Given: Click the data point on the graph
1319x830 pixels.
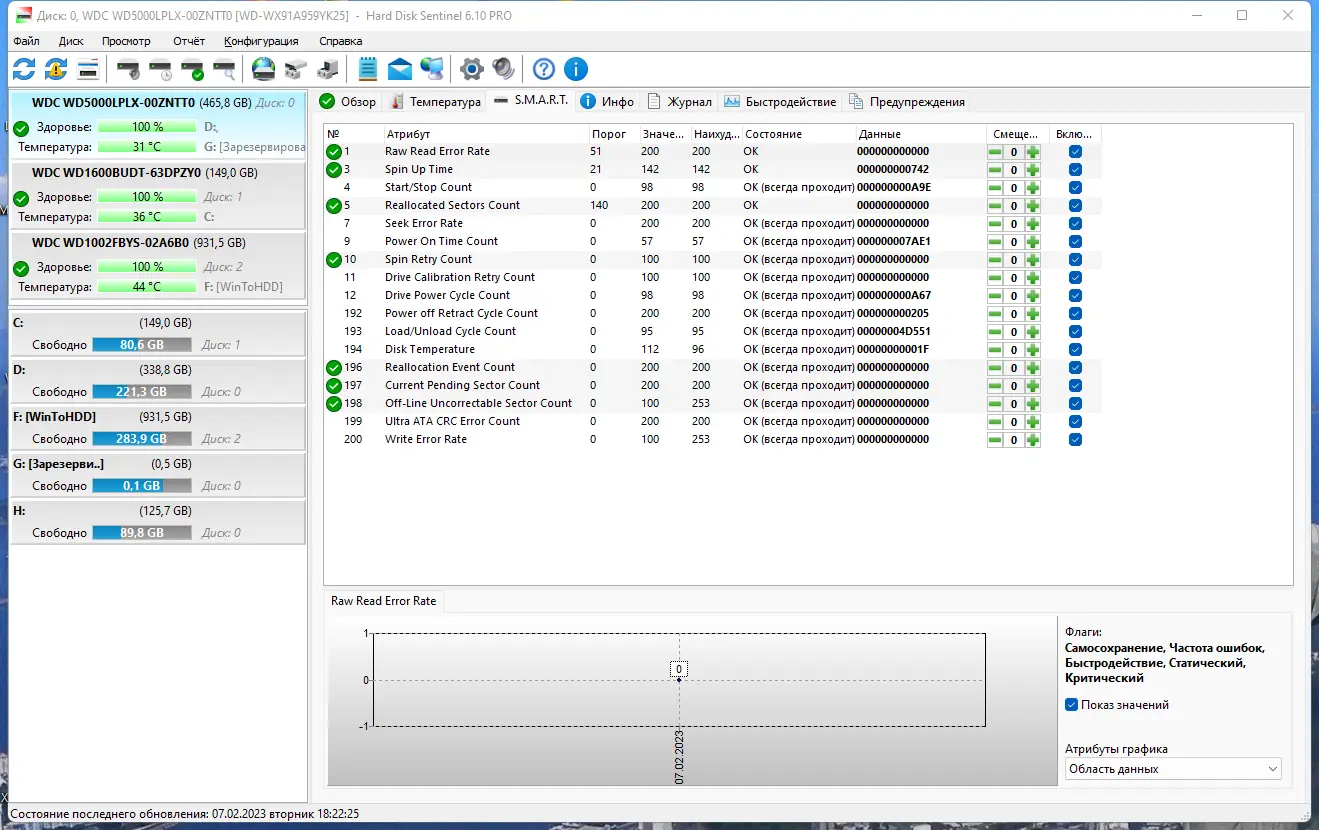Looking at the screenshot, I should [x=679, y=680].
